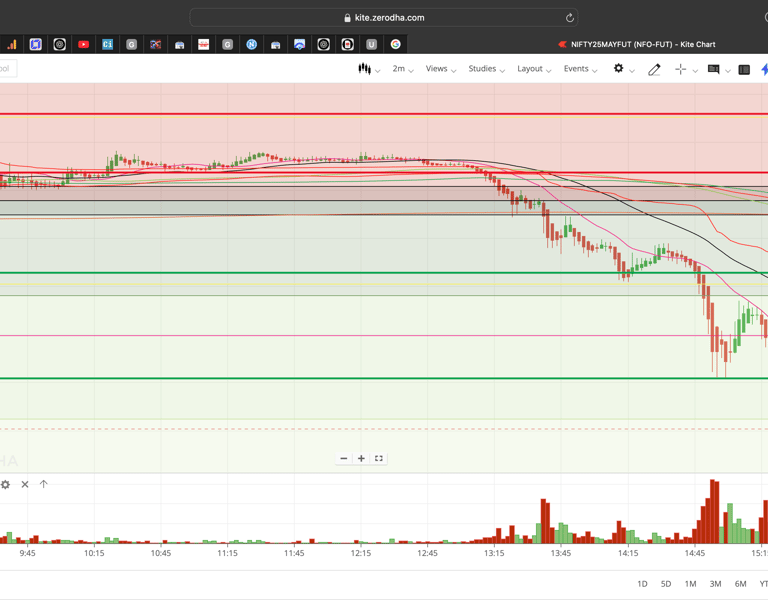Screen dimensions: 768x600
Task: Open the blue Ci bookmark
Action: coord(107,45)
